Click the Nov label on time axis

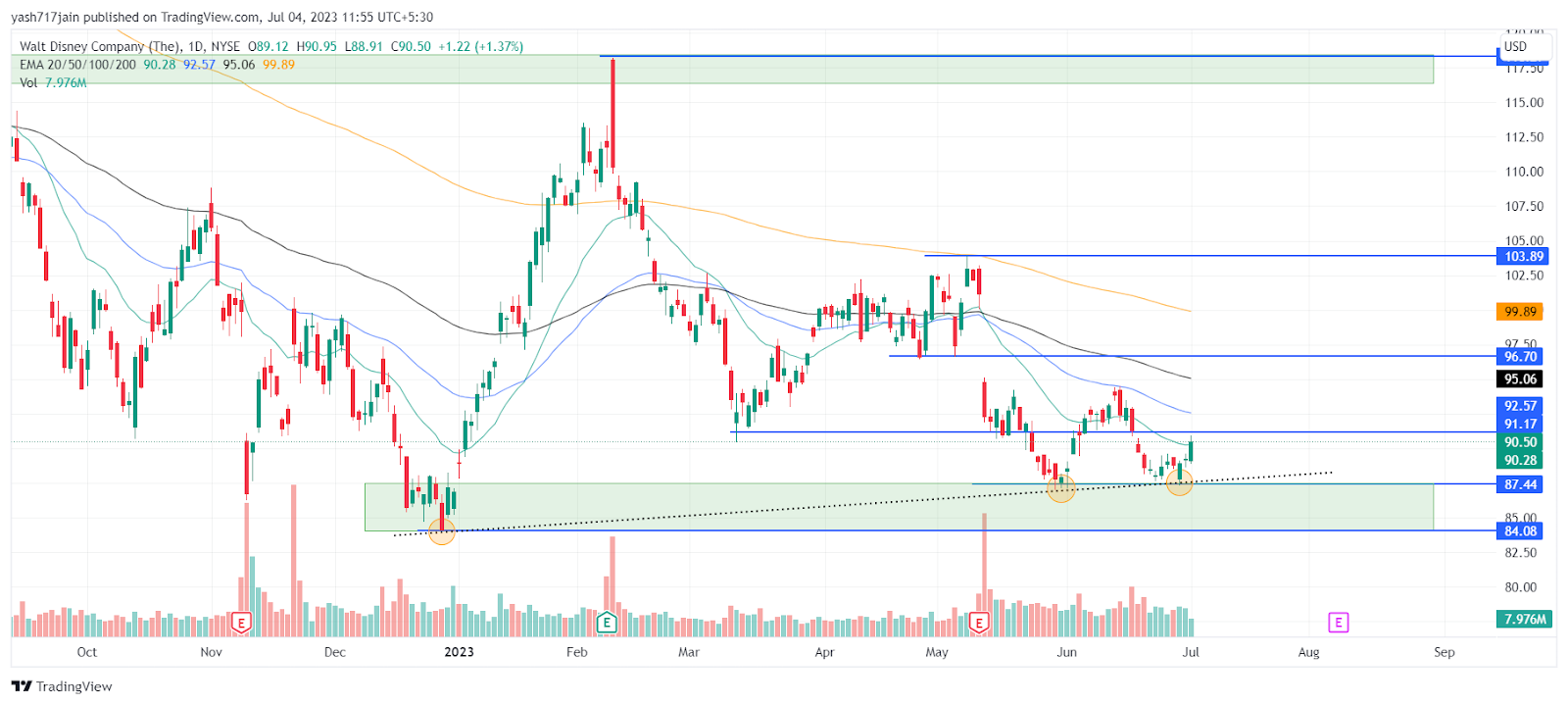click(x=211, y=652)
